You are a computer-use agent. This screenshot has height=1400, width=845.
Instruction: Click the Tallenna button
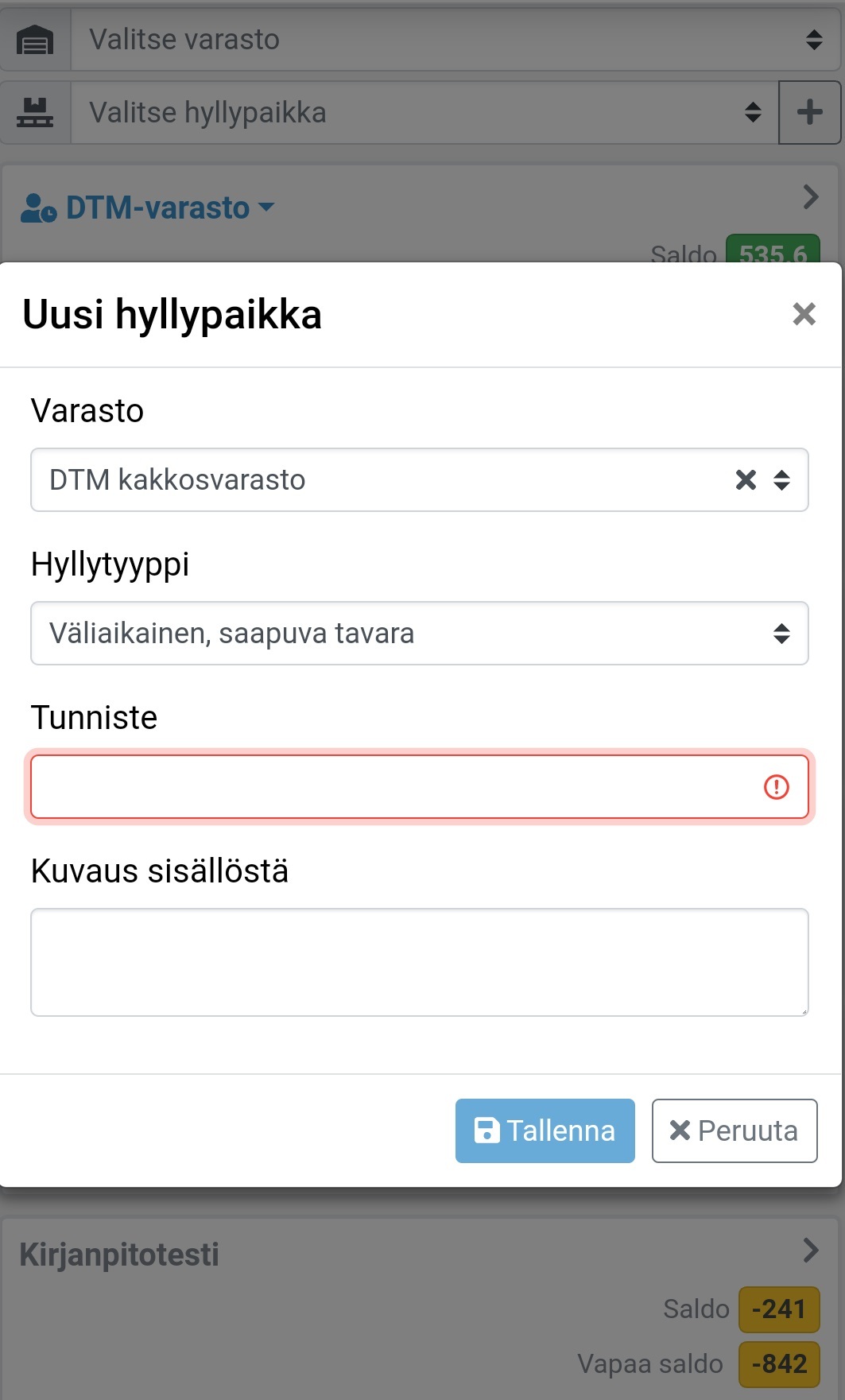[x=545, y=1130]
